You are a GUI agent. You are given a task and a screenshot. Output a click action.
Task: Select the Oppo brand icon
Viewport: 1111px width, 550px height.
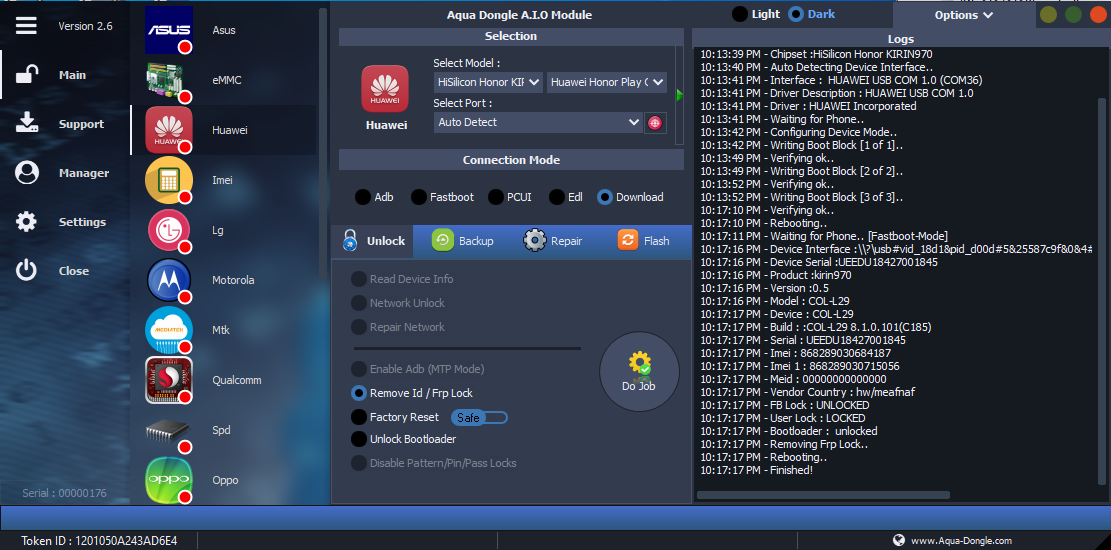coord(169,481)
